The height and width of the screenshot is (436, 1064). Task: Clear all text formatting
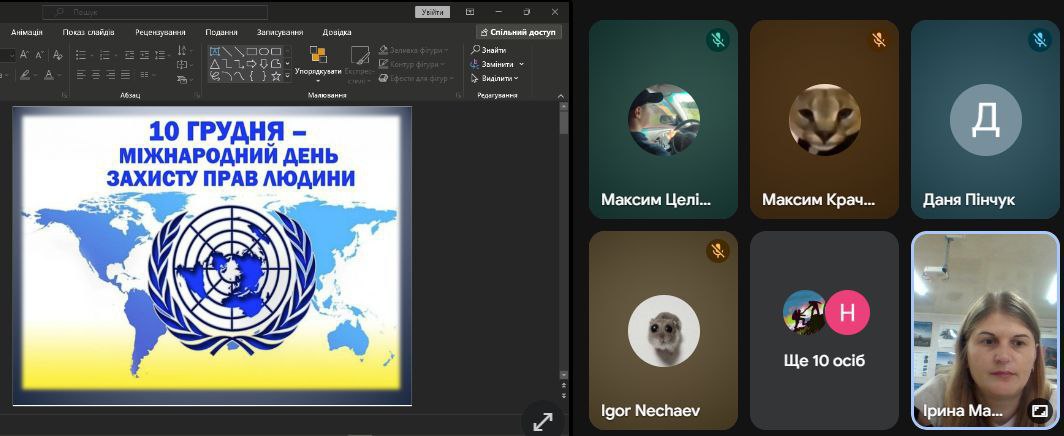pos(58,54)
